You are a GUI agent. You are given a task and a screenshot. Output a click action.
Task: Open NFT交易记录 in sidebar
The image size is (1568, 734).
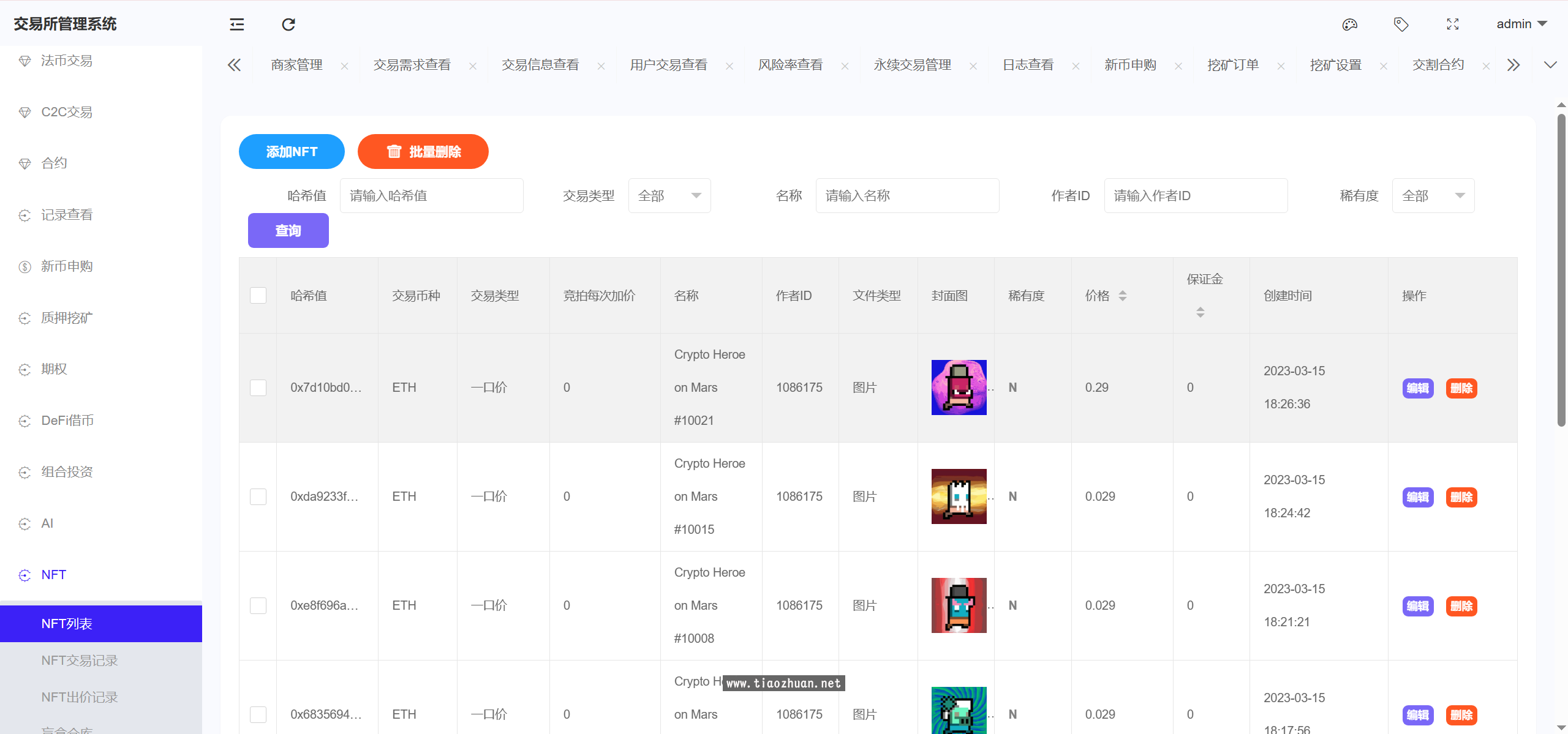tap(80, 661)
